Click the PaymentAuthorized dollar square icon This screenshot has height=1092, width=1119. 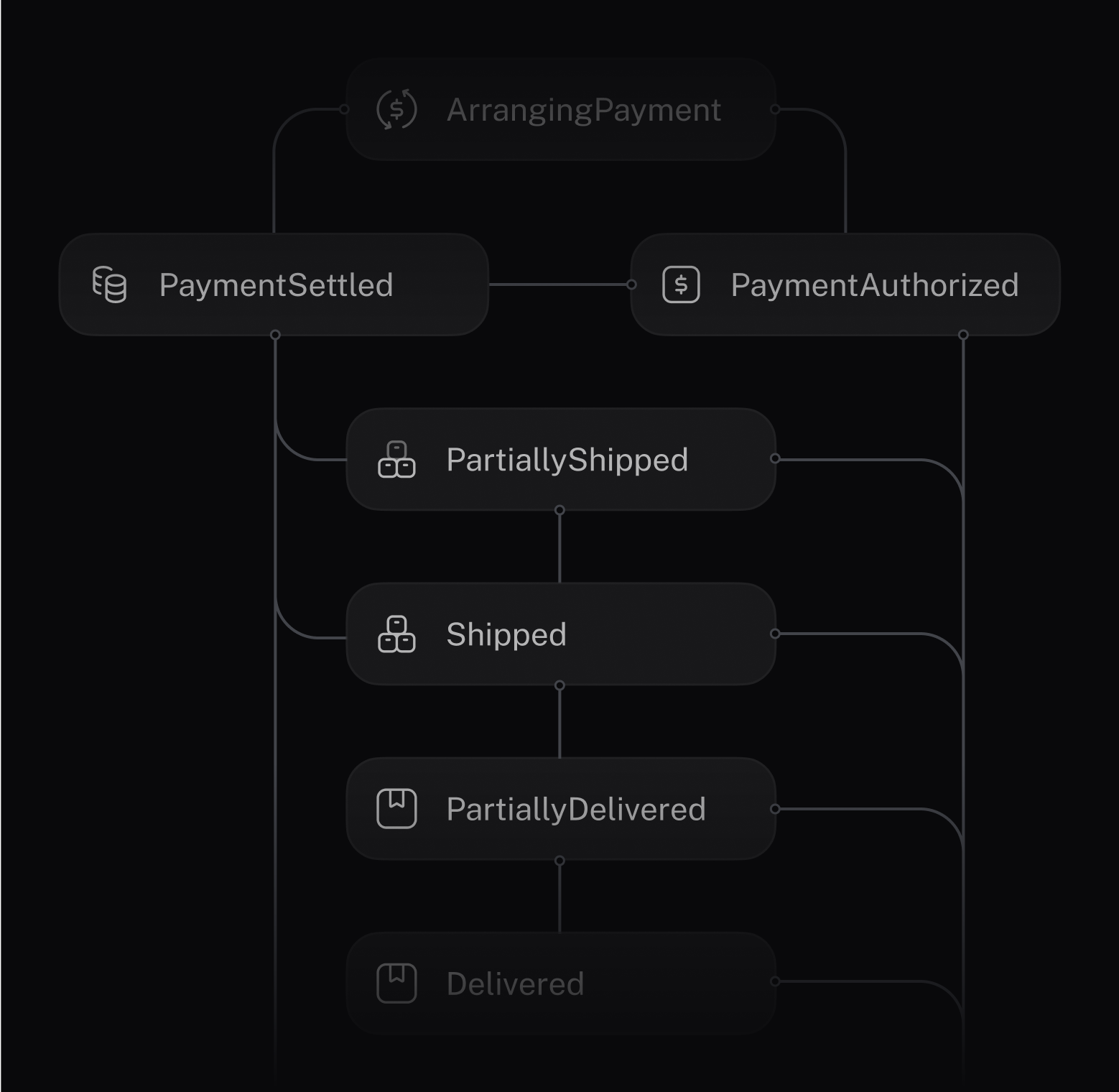tap(681, 284)
